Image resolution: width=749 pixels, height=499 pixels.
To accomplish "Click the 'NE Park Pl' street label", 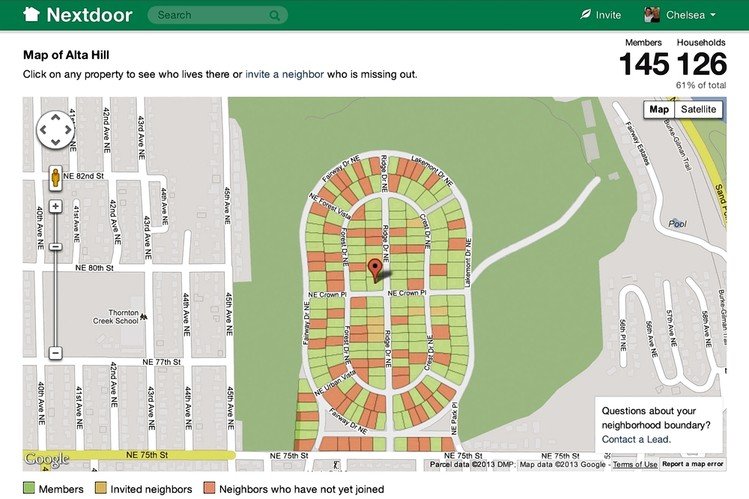I will click(454, 419).
